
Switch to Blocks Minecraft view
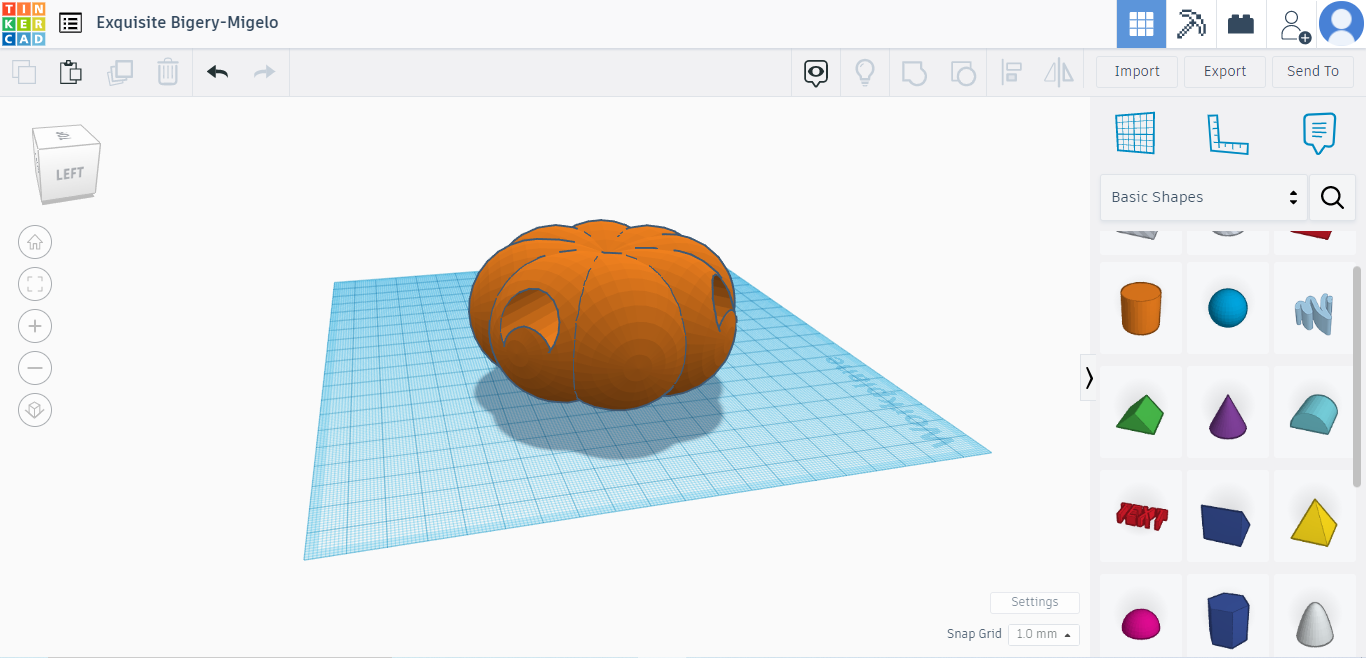click(1191, 24)
